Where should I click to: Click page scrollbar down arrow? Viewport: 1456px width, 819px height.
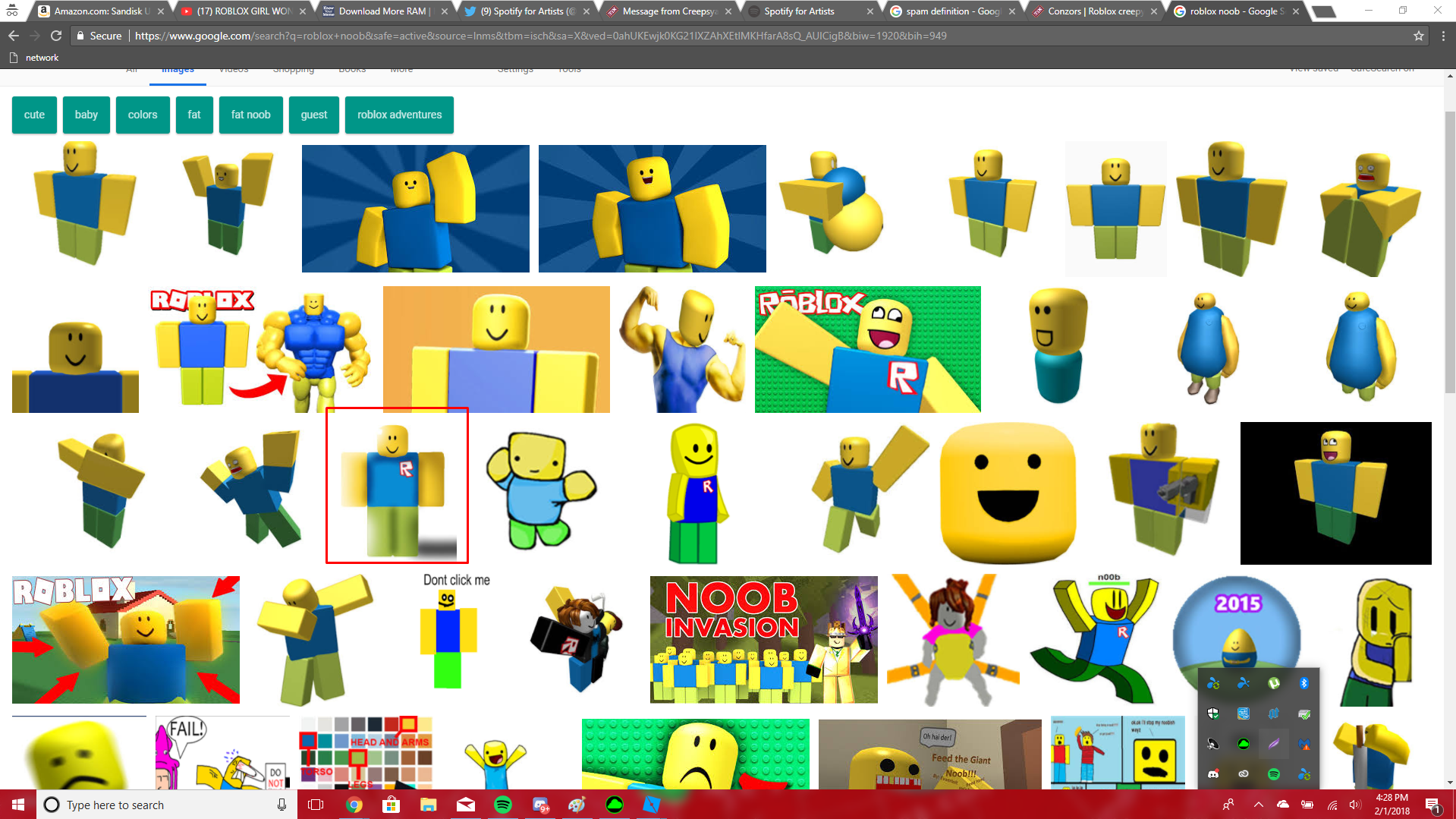pyautogui.click(x=1450, y=783)
